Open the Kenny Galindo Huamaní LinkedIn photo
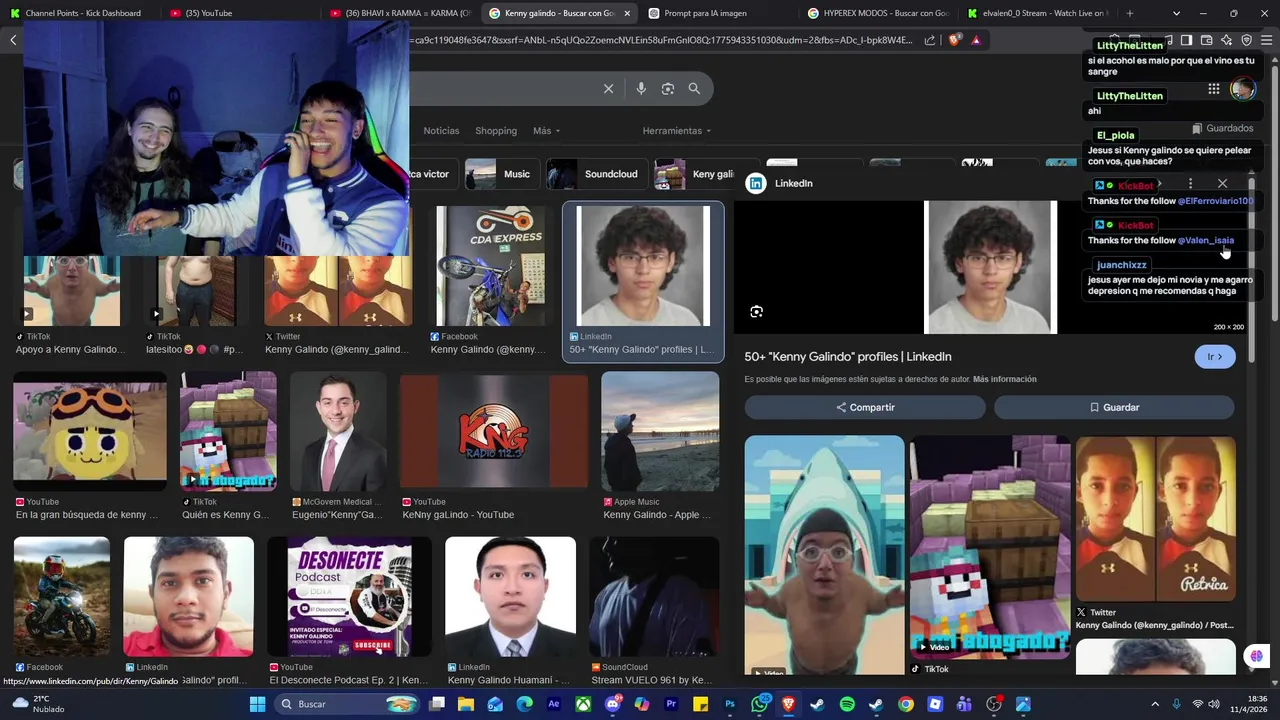 (510, 597)
